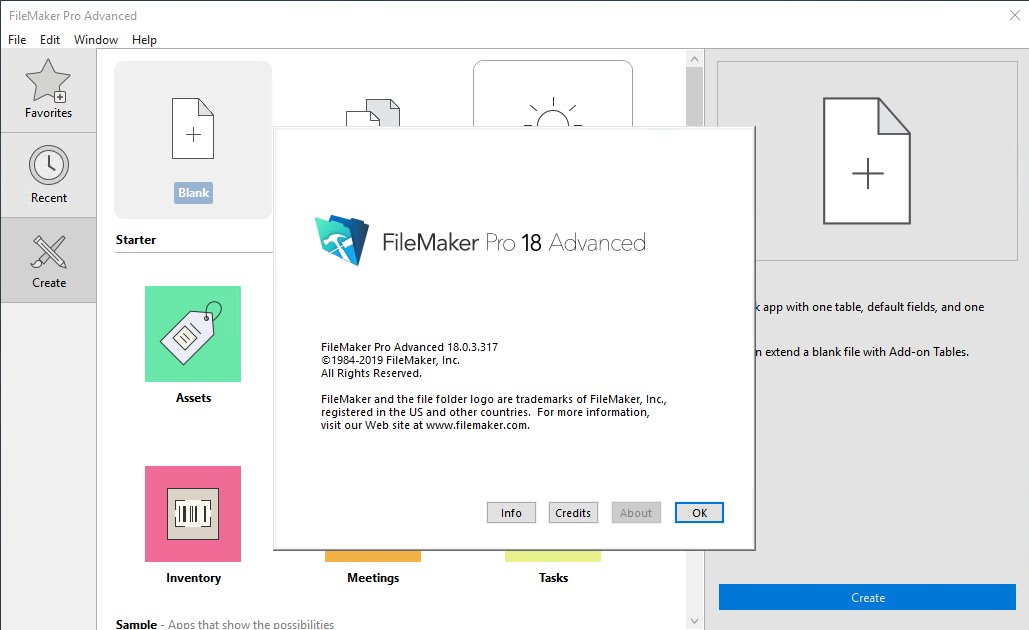Viewport: 1029px width, 630px height.
Task: Click the Assets label text
Action: 193,398
